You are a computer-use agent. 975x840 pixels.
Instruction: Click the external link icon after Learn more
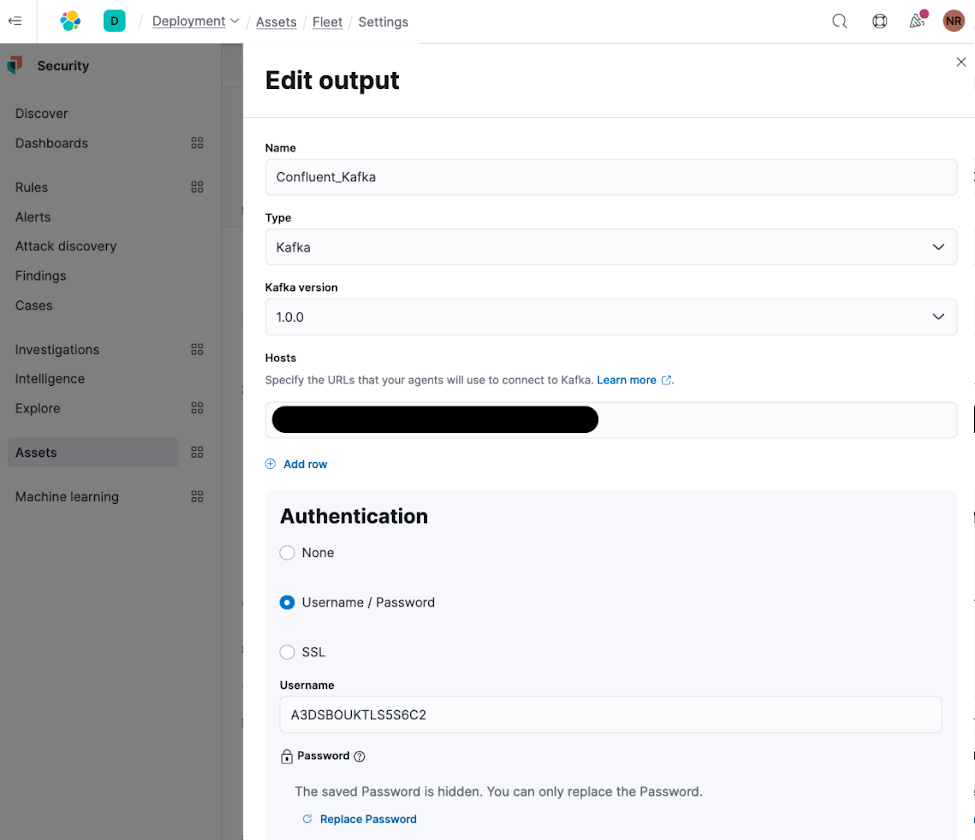(x=667, y=380)
